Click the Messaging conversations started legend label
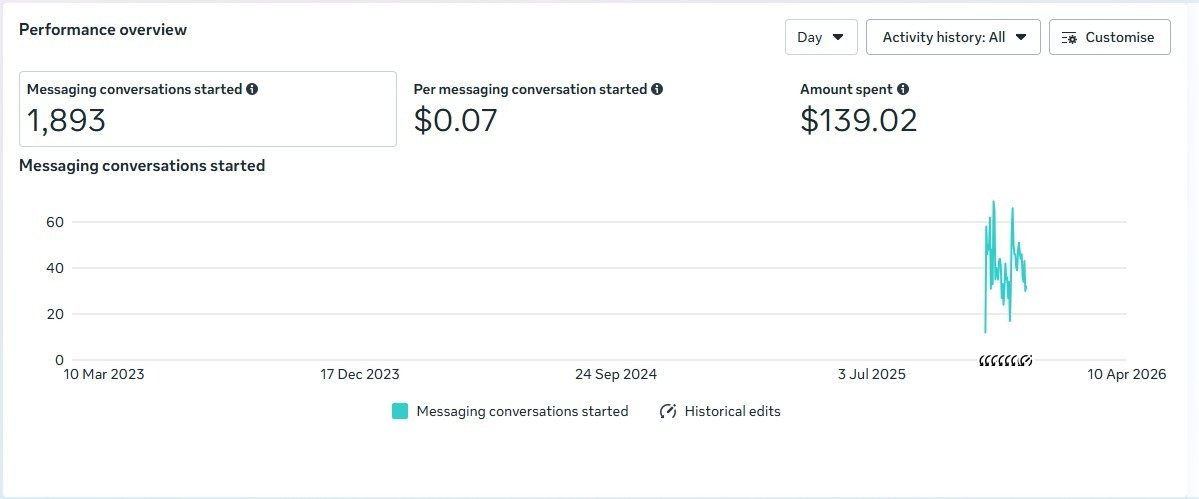The image size is (1199, 499). 522,411
